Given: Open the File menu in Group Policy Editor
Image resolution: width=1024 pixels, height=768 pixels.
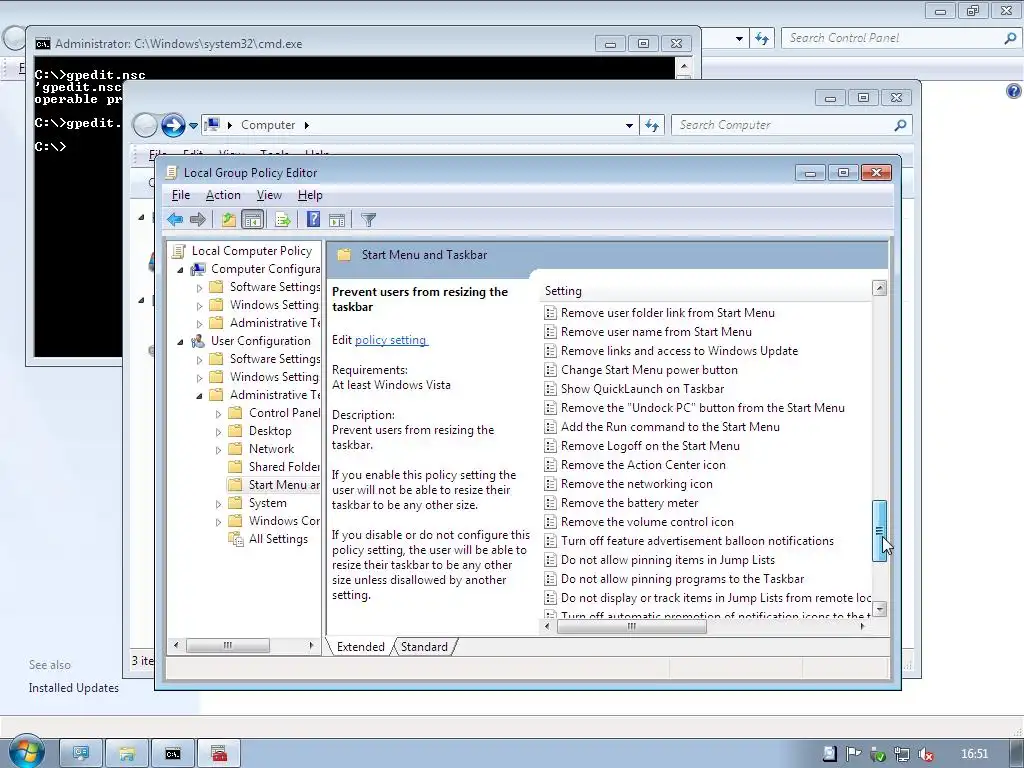Looking at the screenshot, I should [x=181, y=195].
